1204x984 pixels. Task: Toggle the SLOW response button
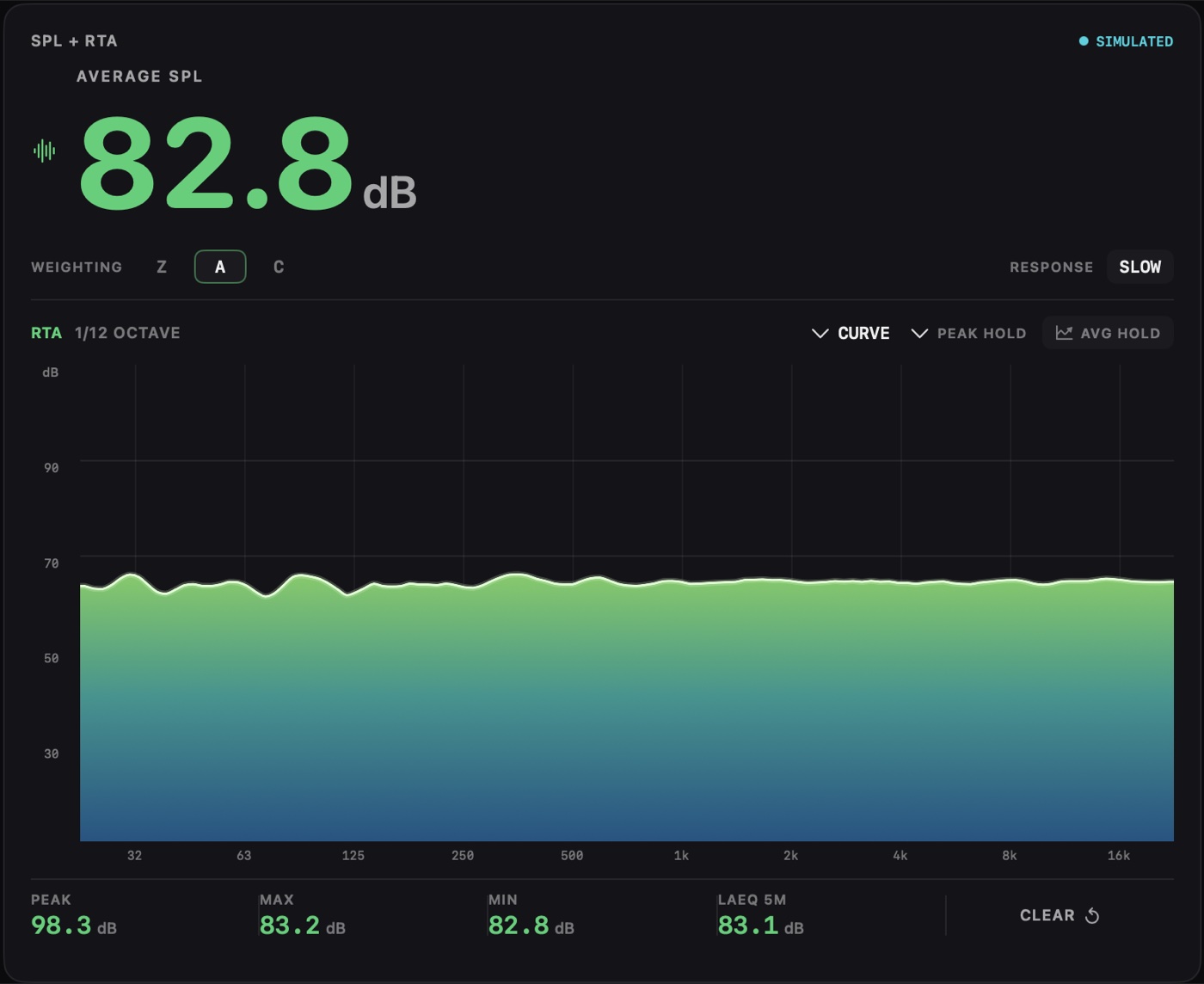[x=1139, y=267]
